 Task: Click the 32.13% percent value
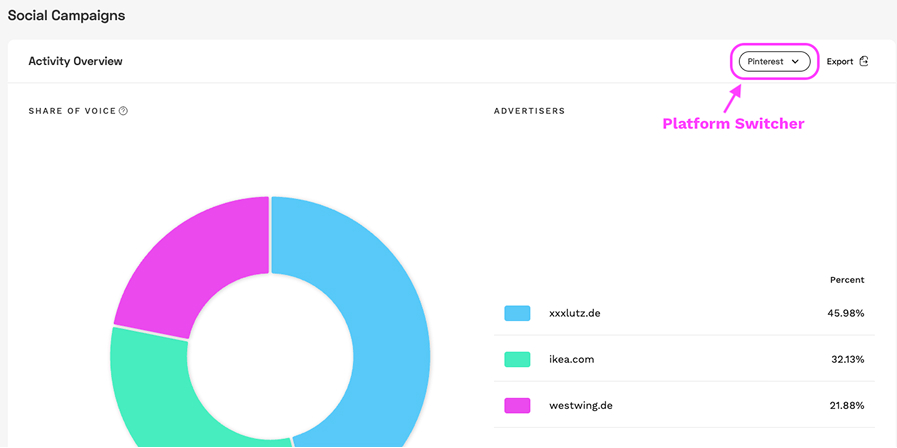pyautogui.click(x=848, y=360)
